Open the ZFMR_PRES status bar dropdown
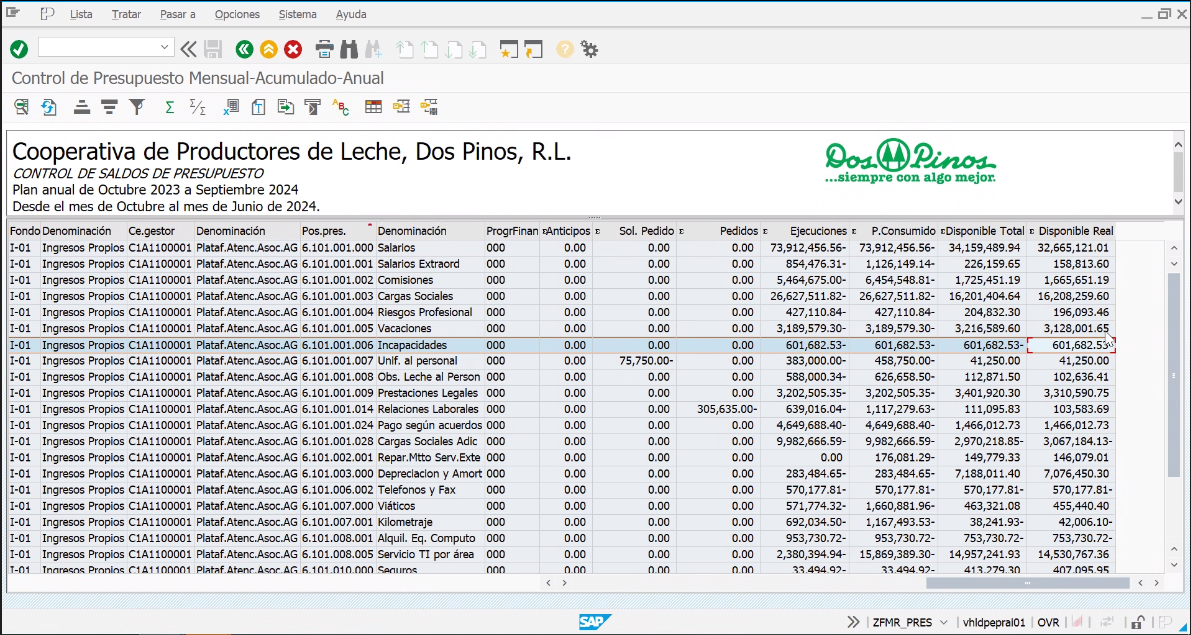1191x635 pixels. (x=941, y=622)
